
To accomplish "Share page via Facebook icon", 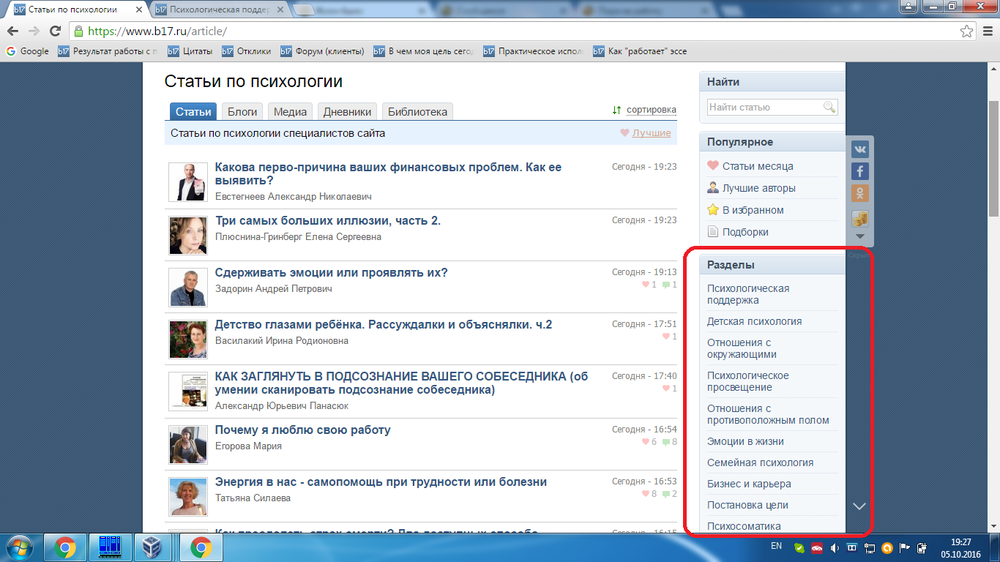I will (x=859, y=172).
